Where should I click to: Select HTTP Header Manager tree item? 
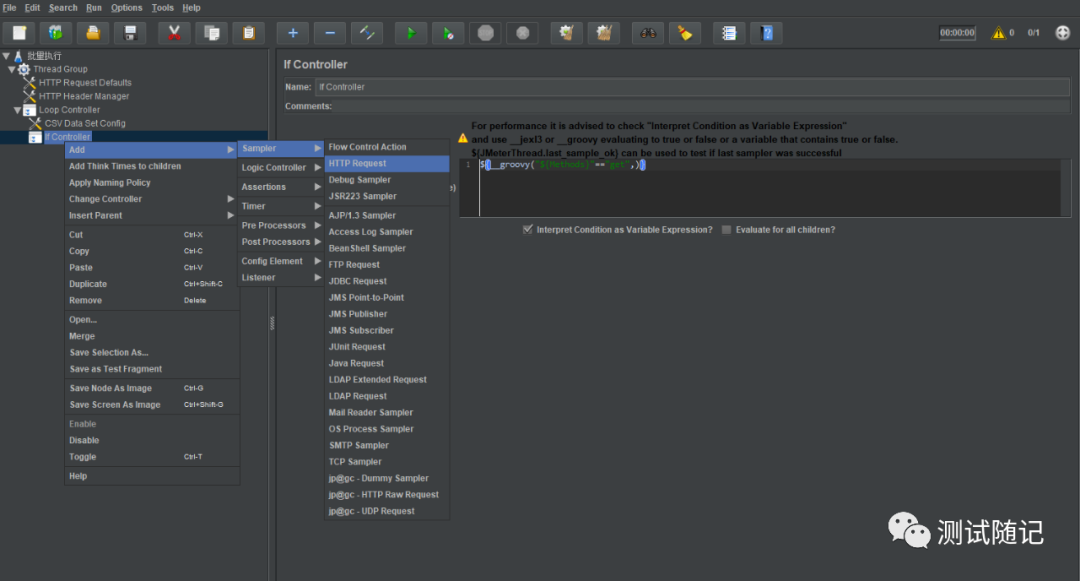coord(83,96)
